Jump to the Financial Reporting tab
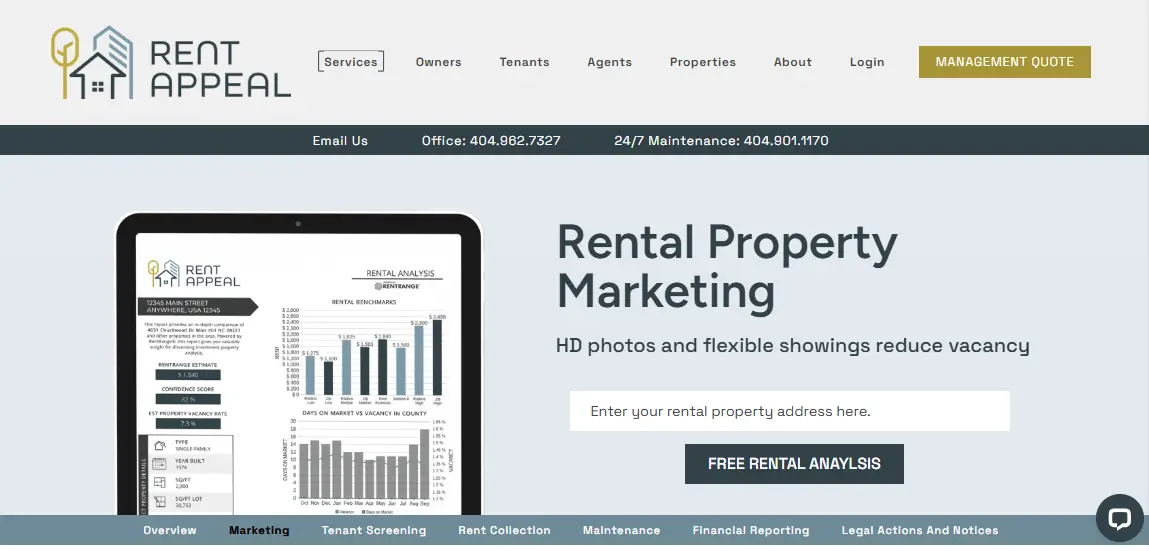The width and height of the screenshot is (1149, 551). [751, 531]
